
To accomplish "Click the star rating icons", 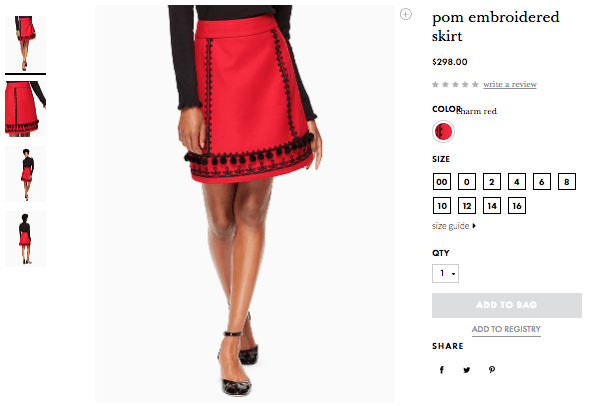I will click(455, 84).
